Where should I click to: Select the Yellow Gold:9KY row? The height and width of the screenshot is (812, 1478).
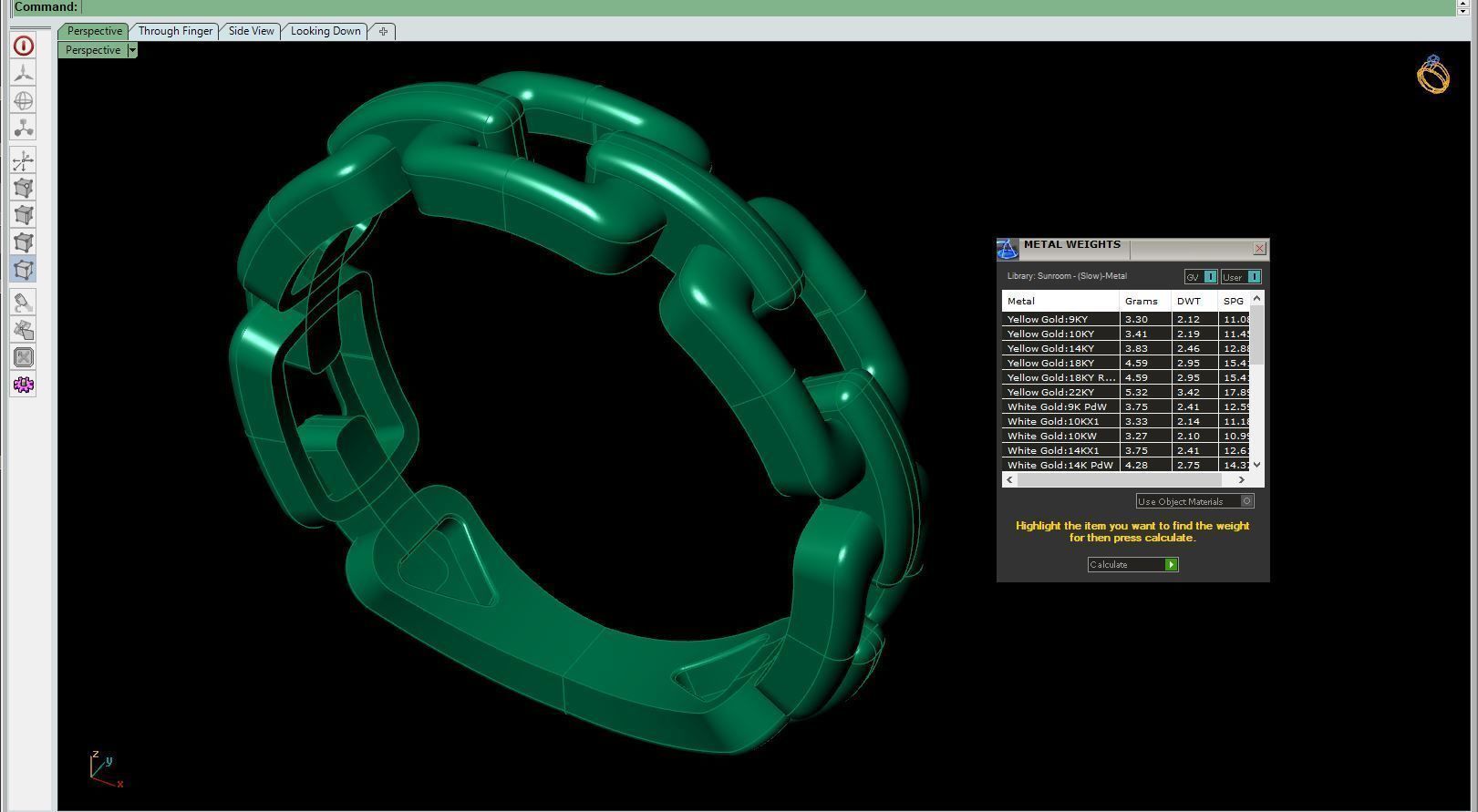coord(1127,319)
